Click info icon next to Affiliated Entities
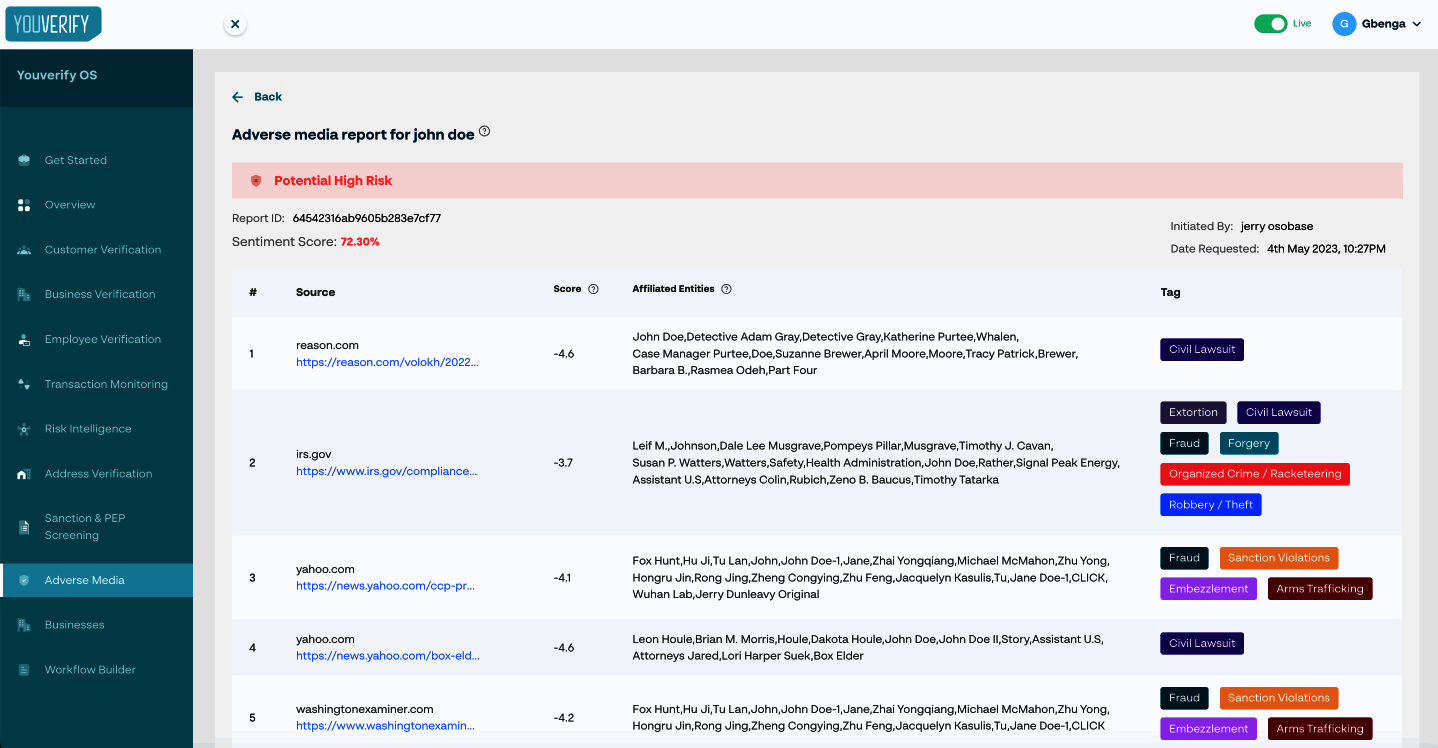 tap(727, 289)
